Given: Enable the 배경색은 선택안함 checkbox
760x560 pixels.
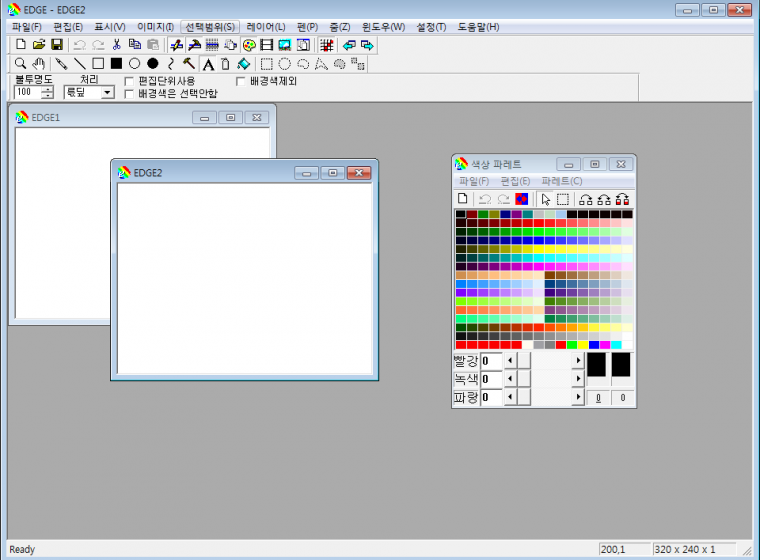Looking at the screenshot, I should (129, 94).
